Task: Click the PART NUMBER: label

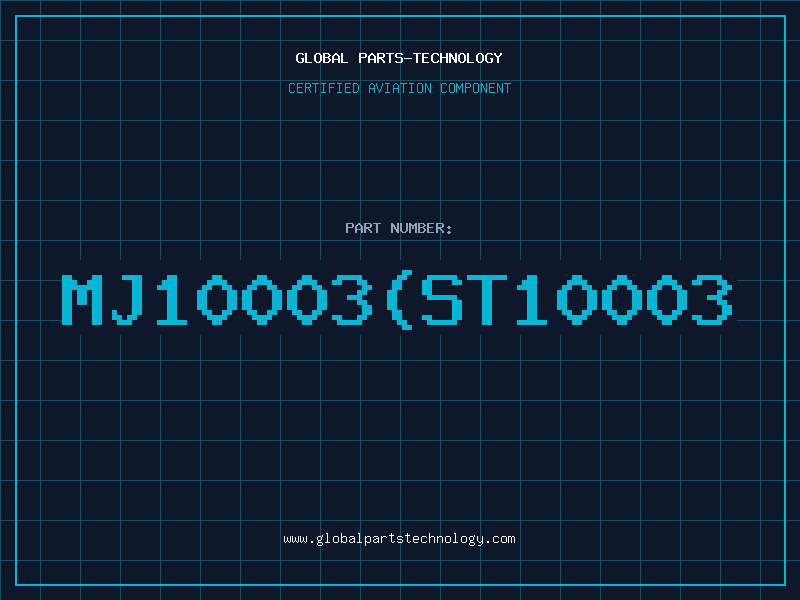Action: pos(399,228)
